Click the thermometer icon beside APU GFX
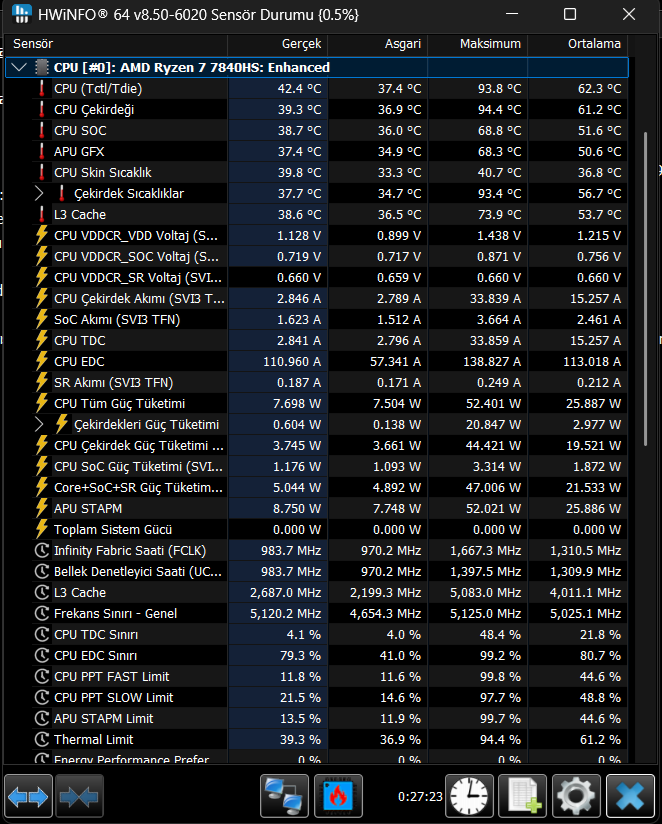The width and height of the screenshot is (662, 824). tap(42, 151)
